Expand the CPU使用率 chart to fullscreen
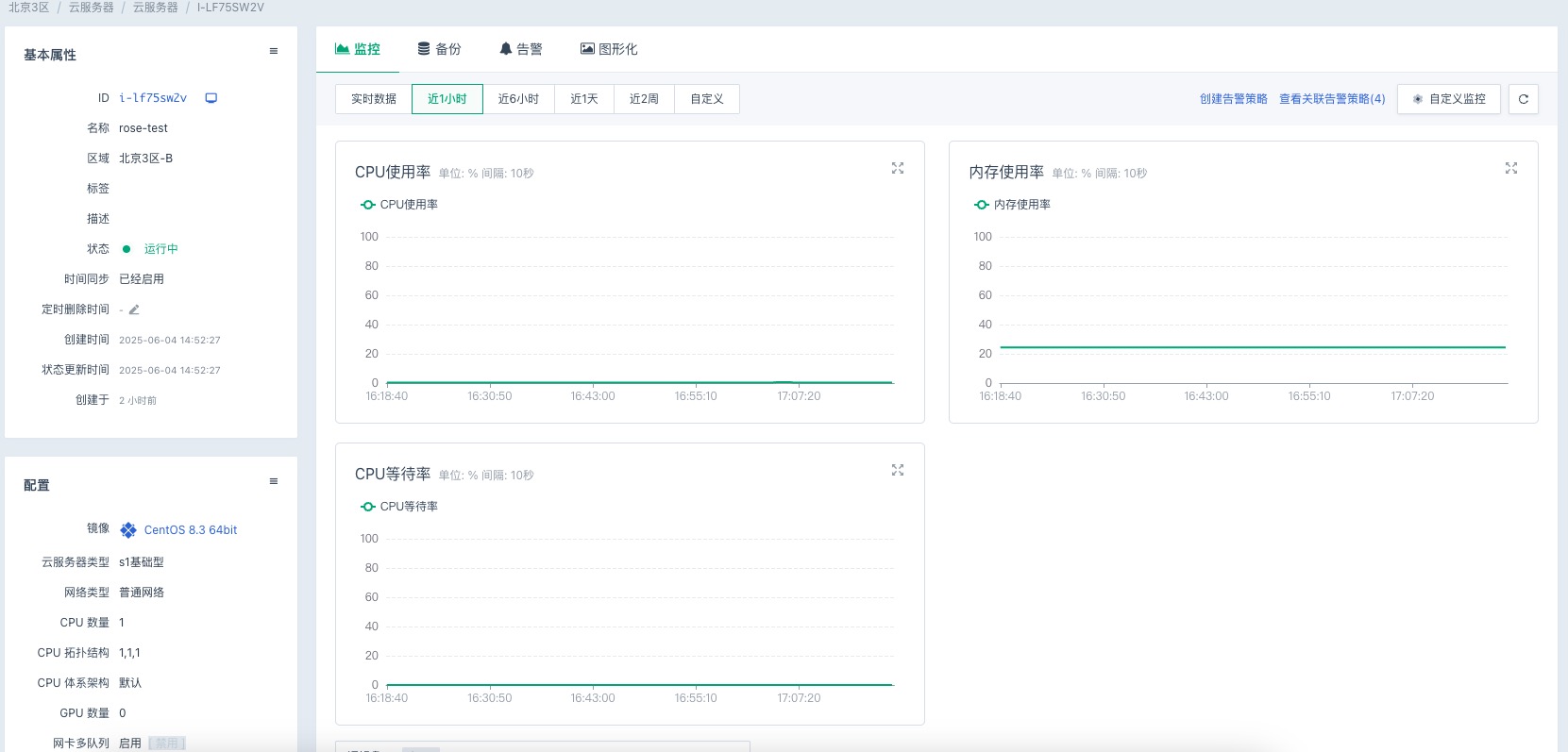Viewport: 1568px width, 752px height. point(898,168)
